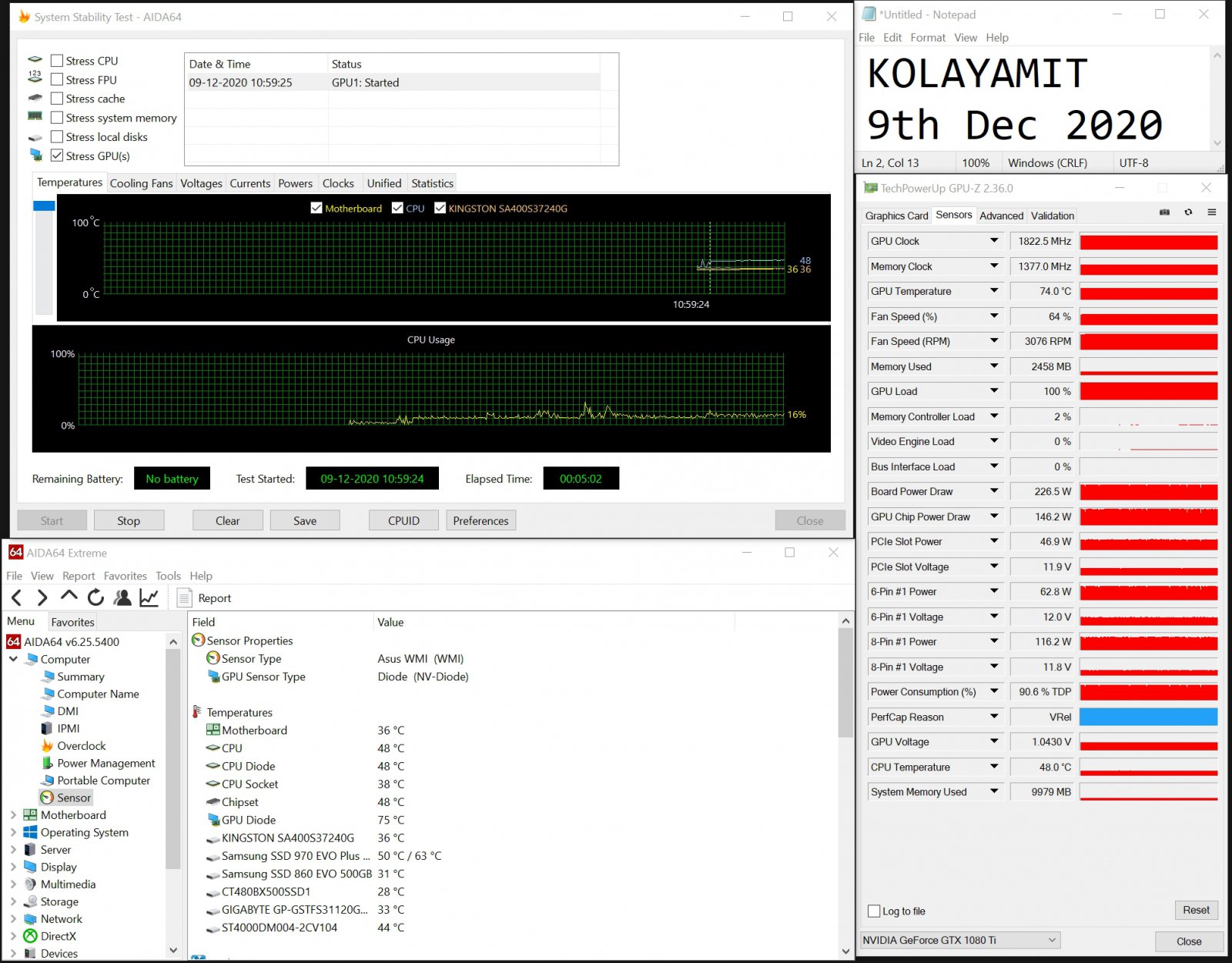Click the AIDA64 Forward navigation arrow

pos(42,597)
